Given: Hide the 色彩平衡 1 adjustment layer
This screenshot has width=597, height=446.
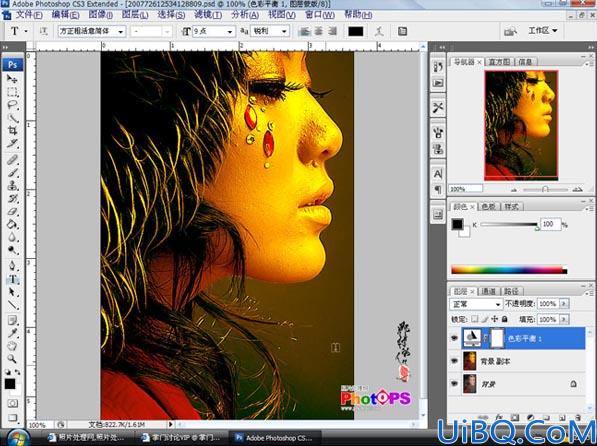Looking at the screenshot, I should point(454,338).
